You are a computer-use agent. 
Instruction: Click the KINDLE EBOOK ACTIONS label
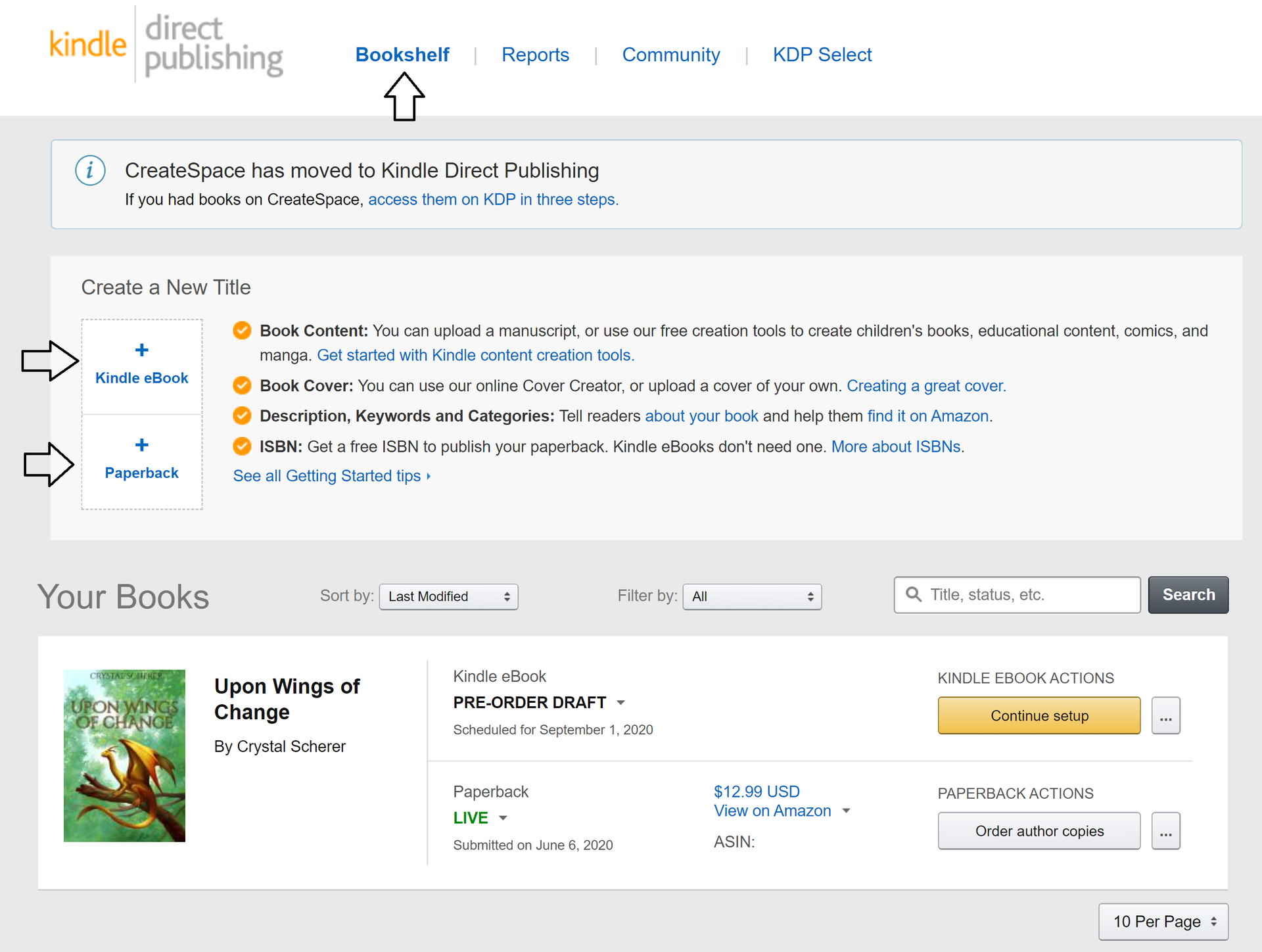pyautogui.click(x=1025, y=678)
